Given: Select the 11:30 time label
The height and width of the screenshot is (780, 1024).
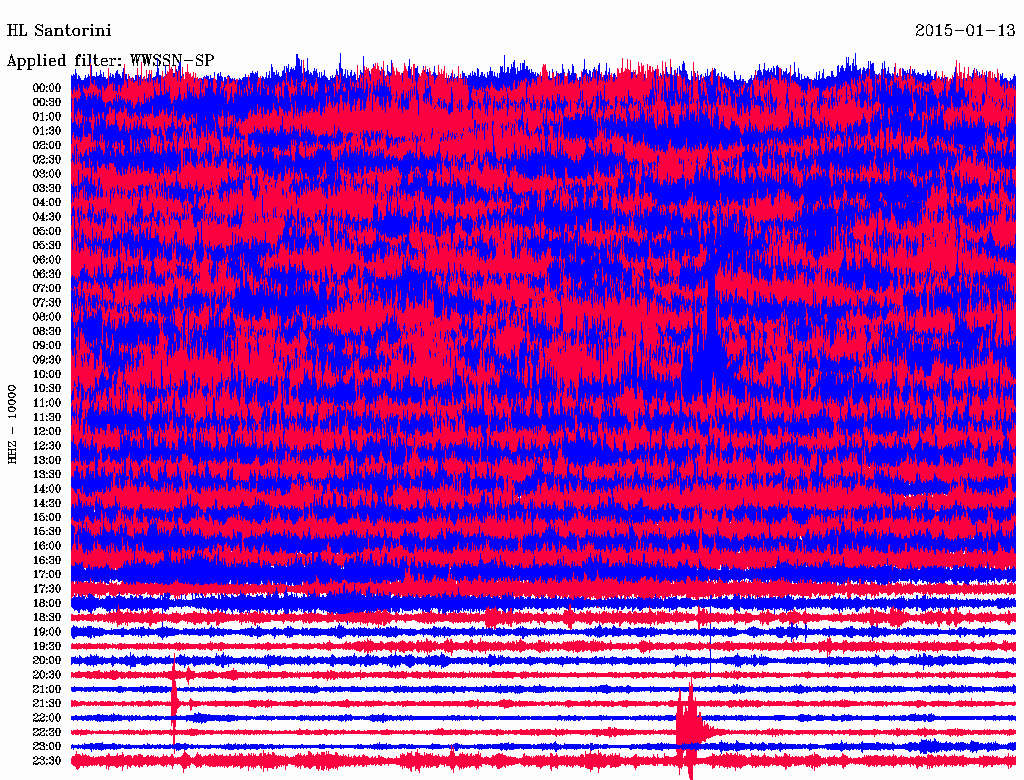Looking at the screenshot, I should [47, 417].
